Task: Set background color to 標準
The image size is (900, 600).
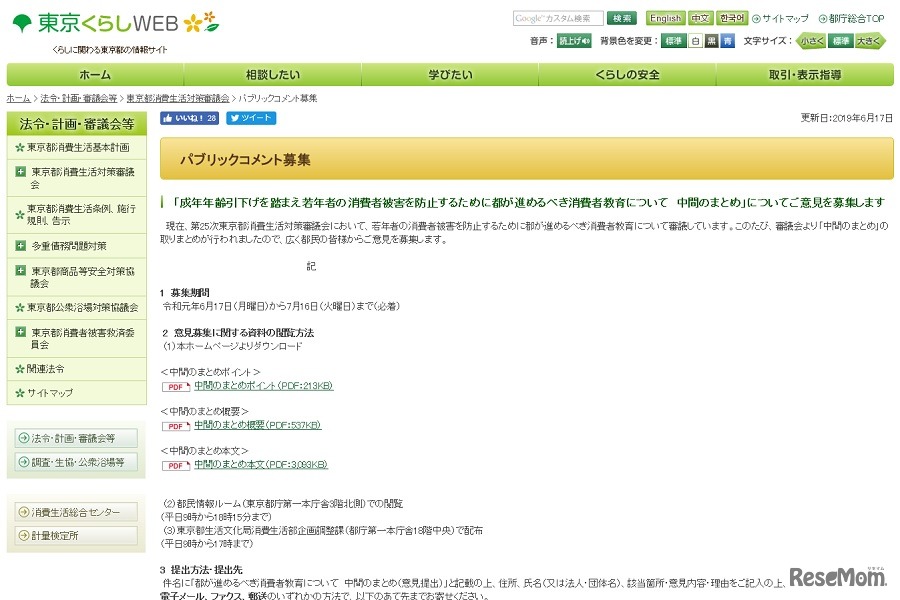Action: coord(673,41)
